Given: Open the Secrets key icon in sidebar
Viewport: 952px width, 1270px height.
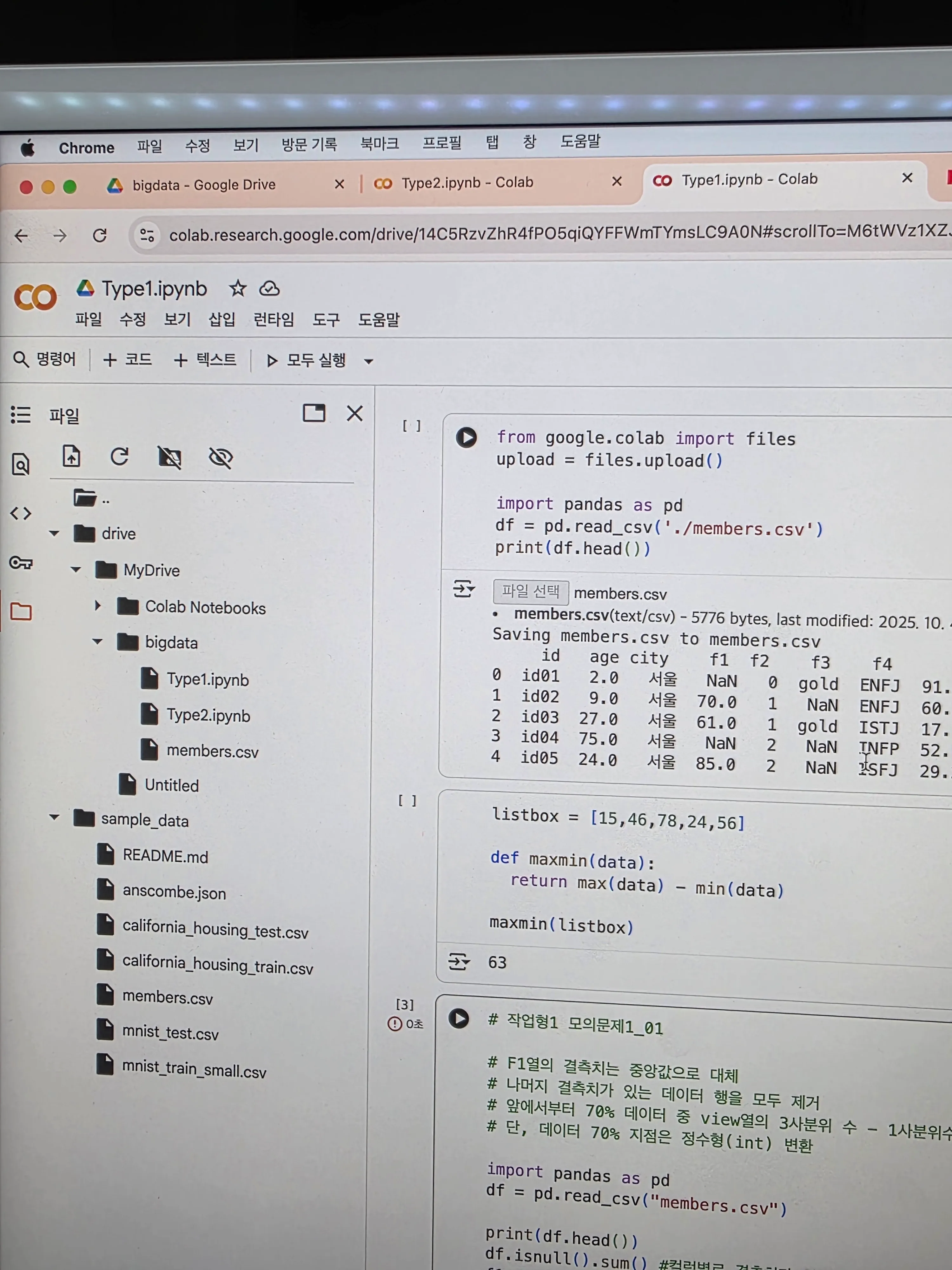Looking at the screenshot, I should [21, 563].
